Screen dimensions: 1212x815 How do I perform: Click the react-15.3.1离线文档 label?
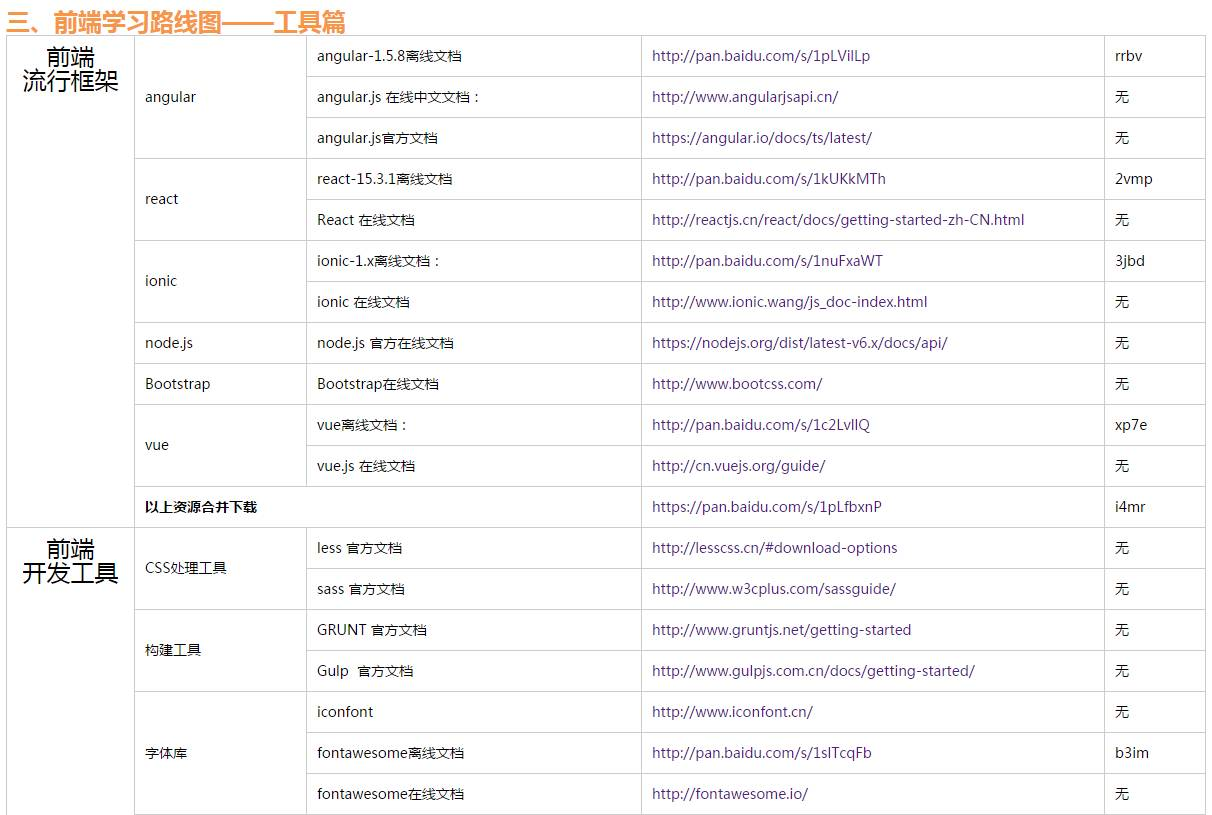tap(384, 179)
